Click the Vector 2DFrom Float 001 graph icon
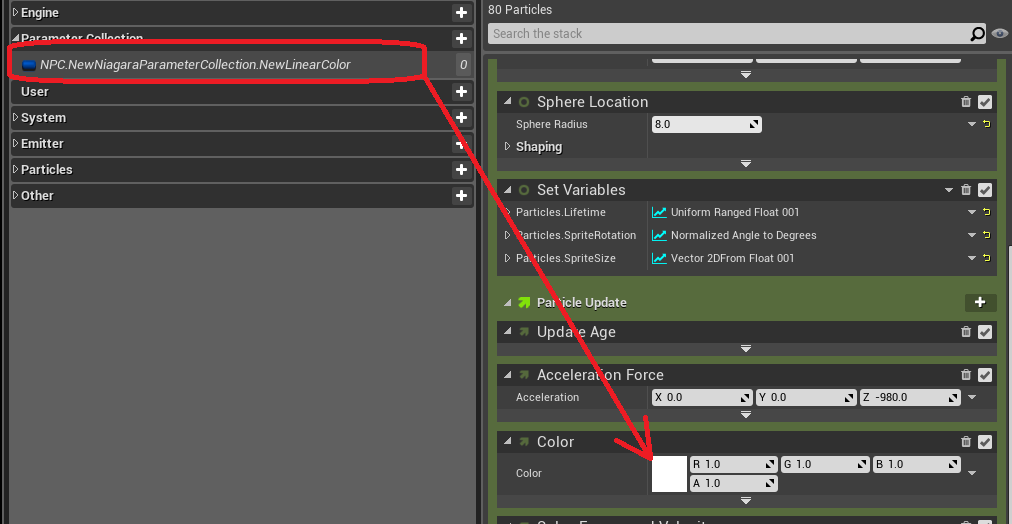Screen dimensions: 1012x524 [659, 258]
